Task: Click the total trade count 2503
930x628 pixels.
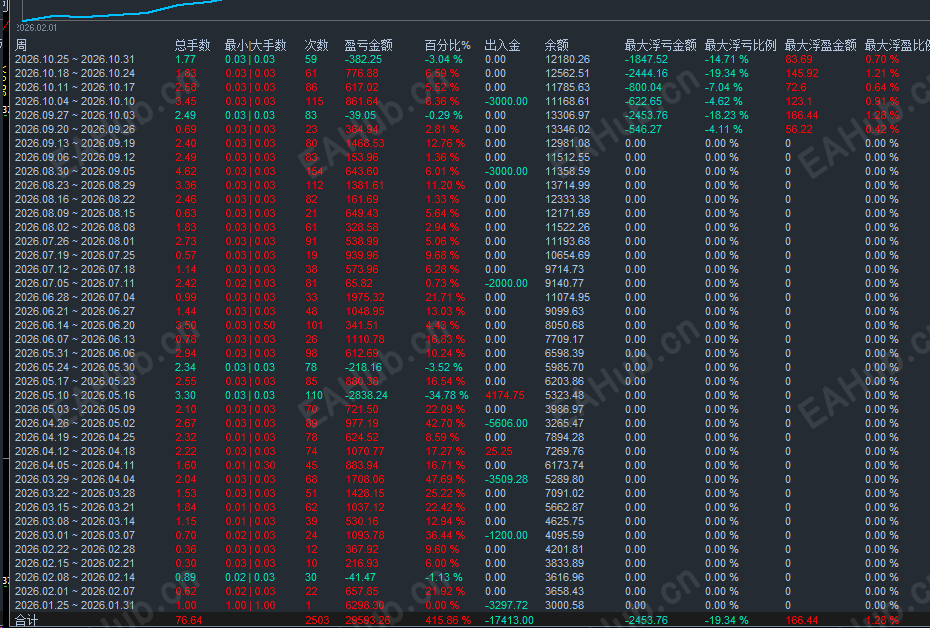Action: [x=317, y=621]
